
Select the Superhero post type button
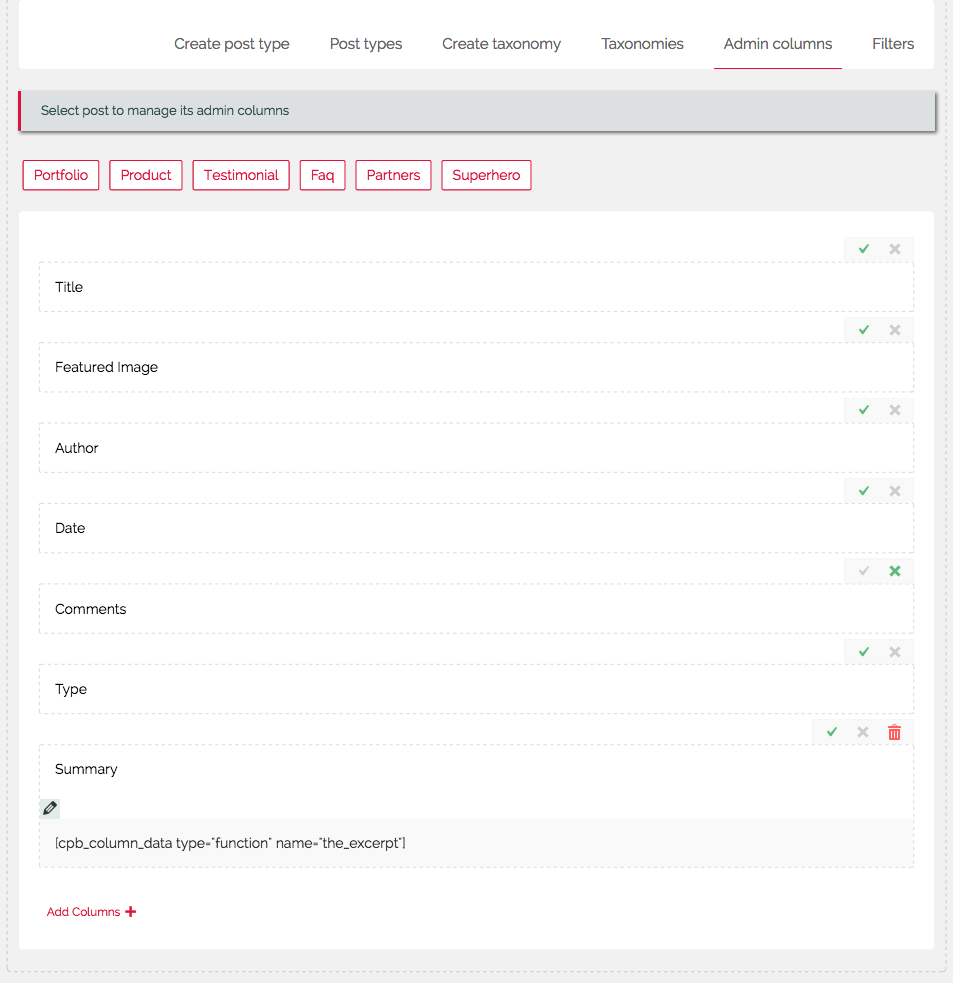pyautogui.click(x=486, y=175)
